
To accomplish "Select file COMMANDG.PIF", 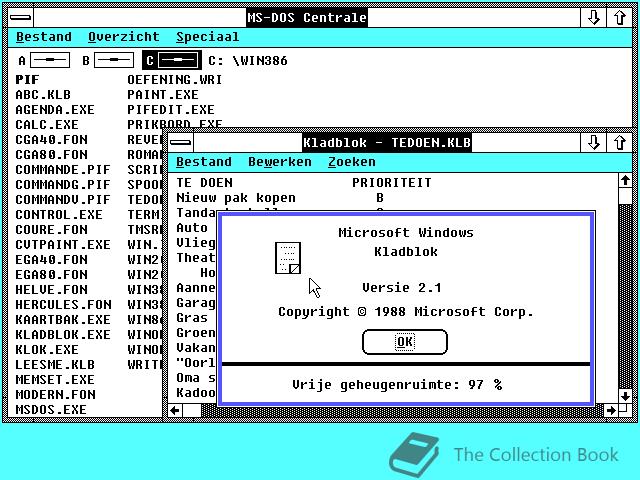I will (63, 185).
